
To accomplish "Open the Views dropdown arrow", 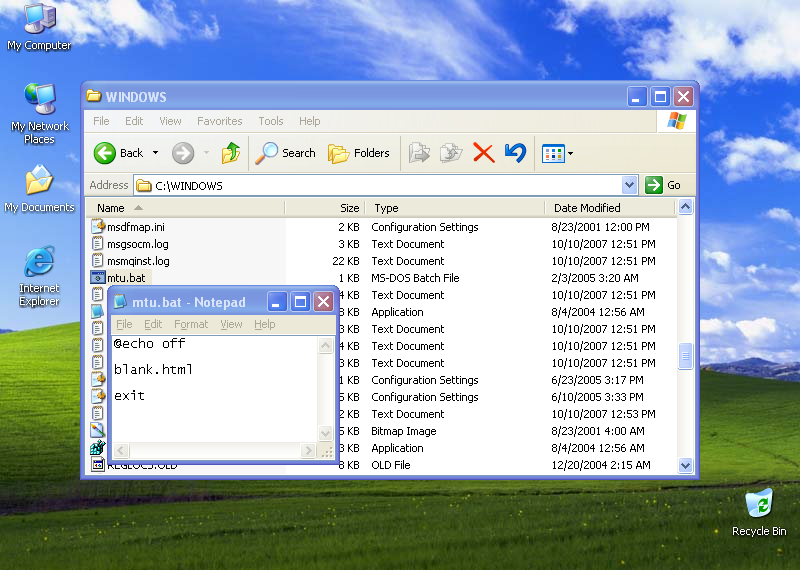I will tap(570, 153).
